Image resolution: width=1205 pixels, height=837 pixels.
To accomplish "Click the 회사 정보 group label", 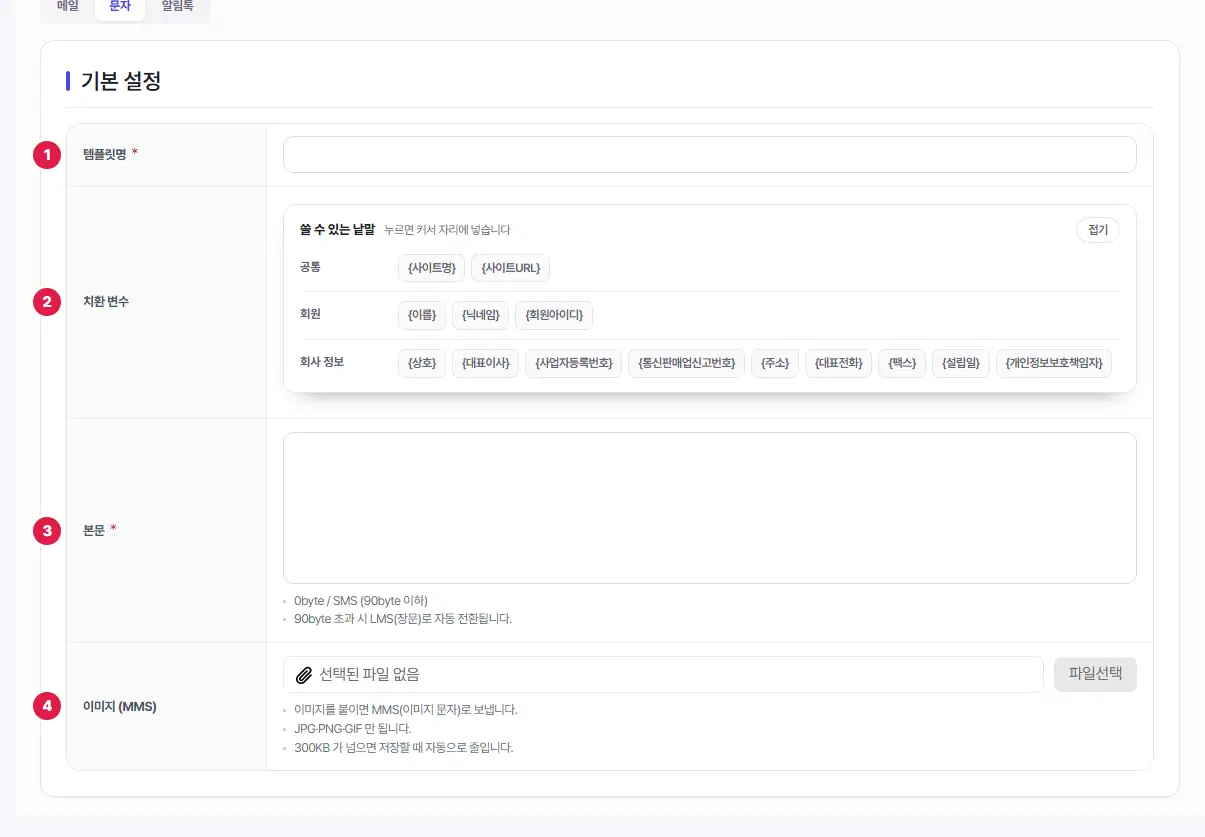I will [321, 362].
